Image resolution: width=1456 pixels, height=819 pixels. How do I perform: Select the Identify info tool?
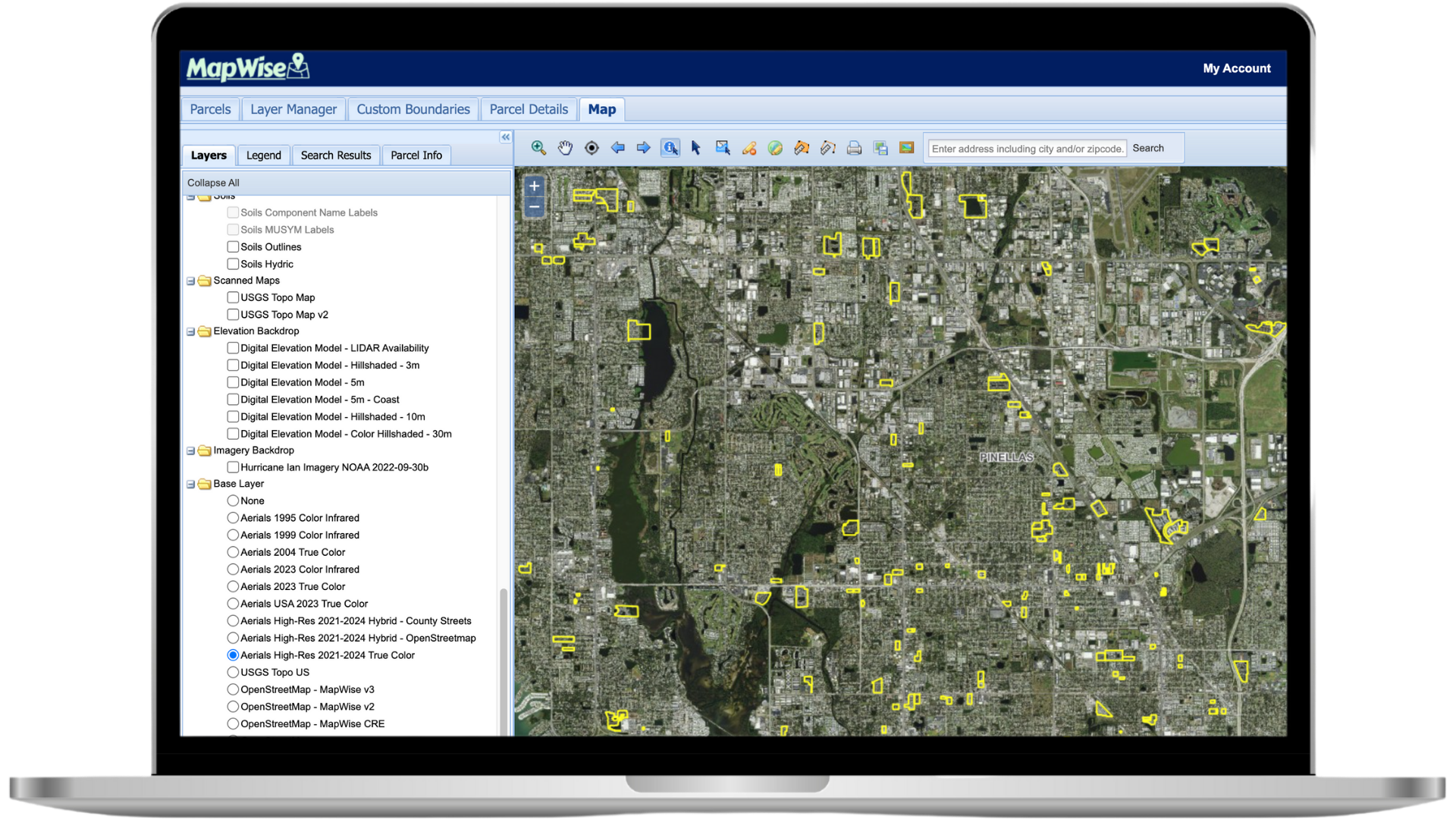[670, 148]
